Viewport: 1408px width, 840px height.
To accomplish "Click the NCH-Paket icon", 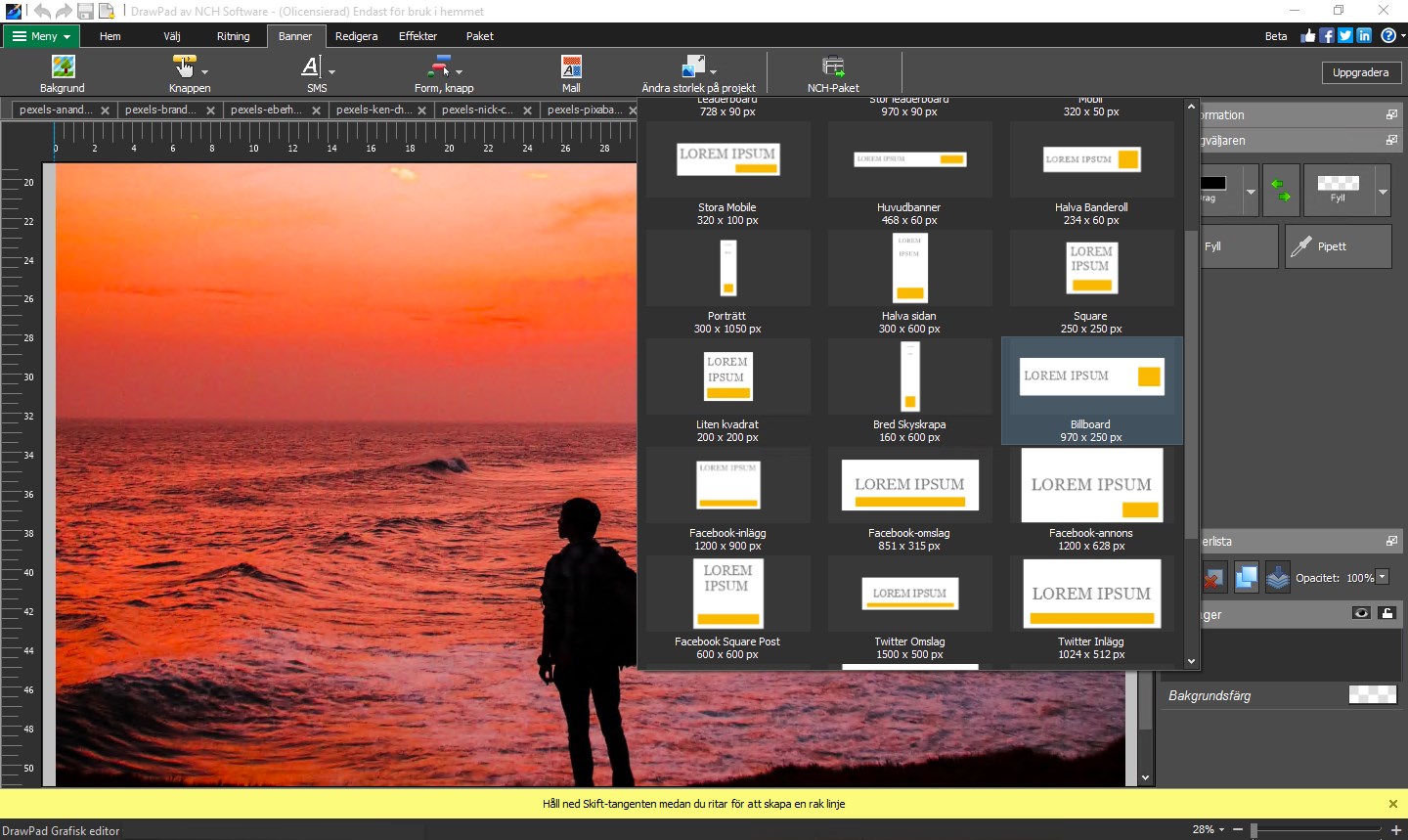I will pyautogui.click(x=833, y=67).
